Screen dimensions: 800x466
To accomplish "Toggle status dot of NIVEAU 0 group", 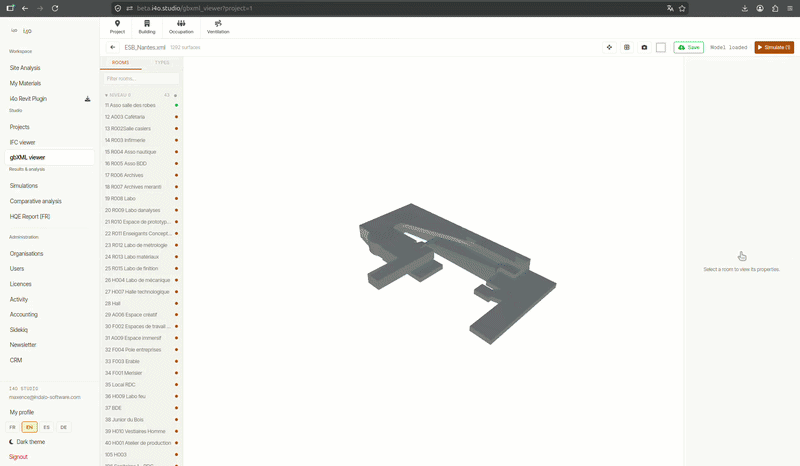I will 176,95.
